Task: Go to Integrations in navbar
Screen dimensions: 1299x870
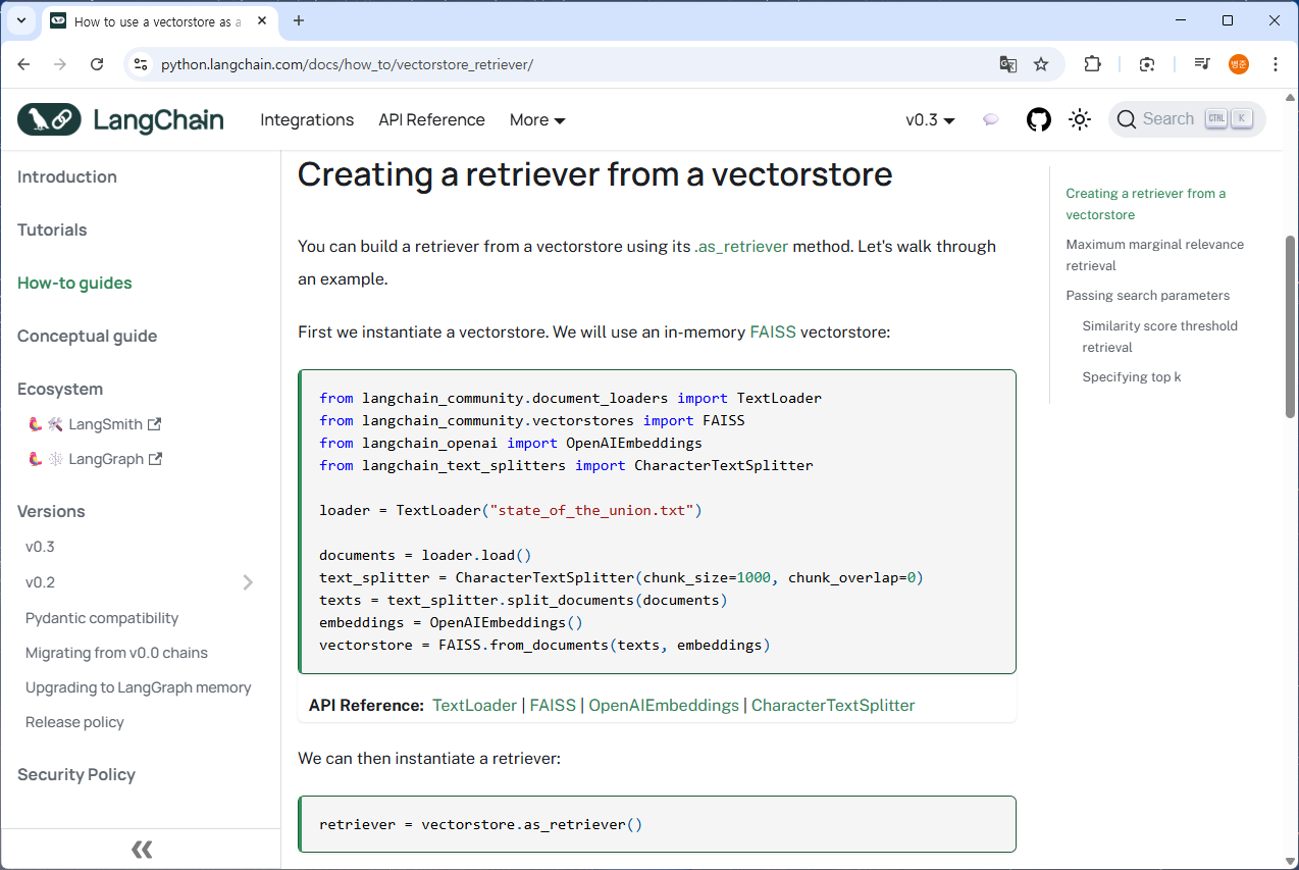Action: pos(307,120)
